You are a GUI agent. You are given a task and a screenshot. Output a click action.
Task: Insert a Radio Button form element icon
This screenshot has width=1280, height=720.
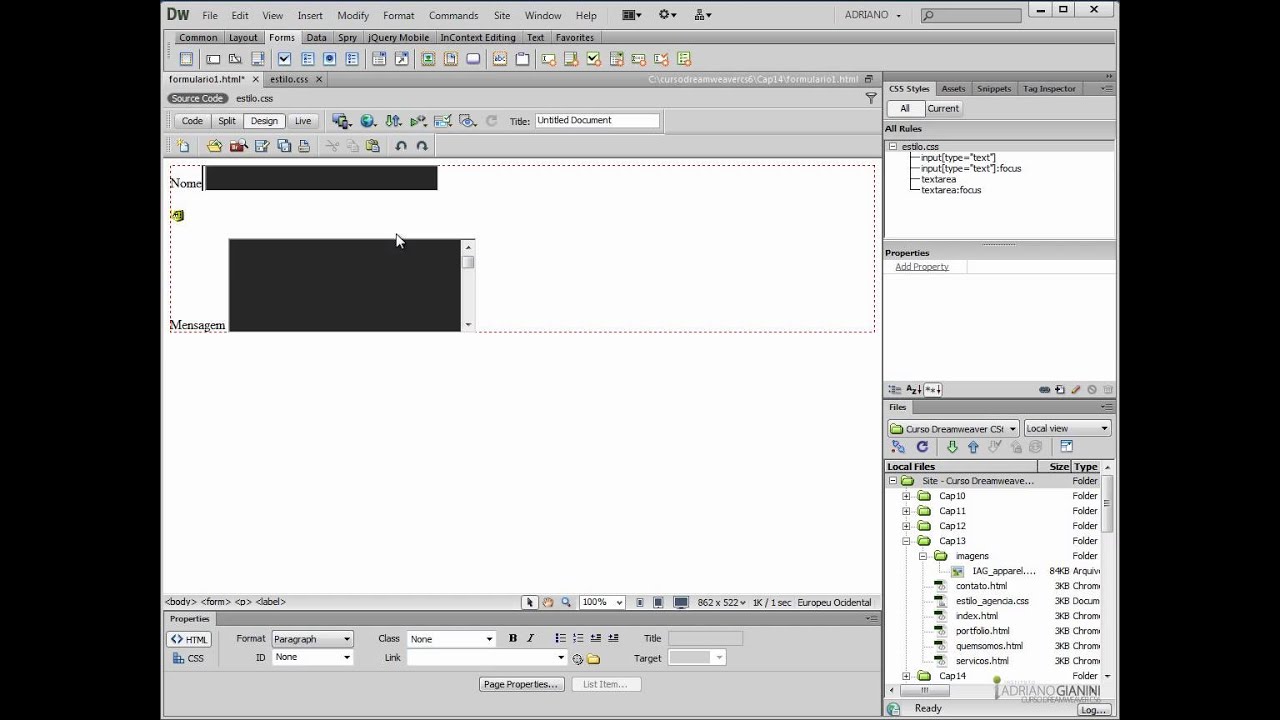pos(329,59)
